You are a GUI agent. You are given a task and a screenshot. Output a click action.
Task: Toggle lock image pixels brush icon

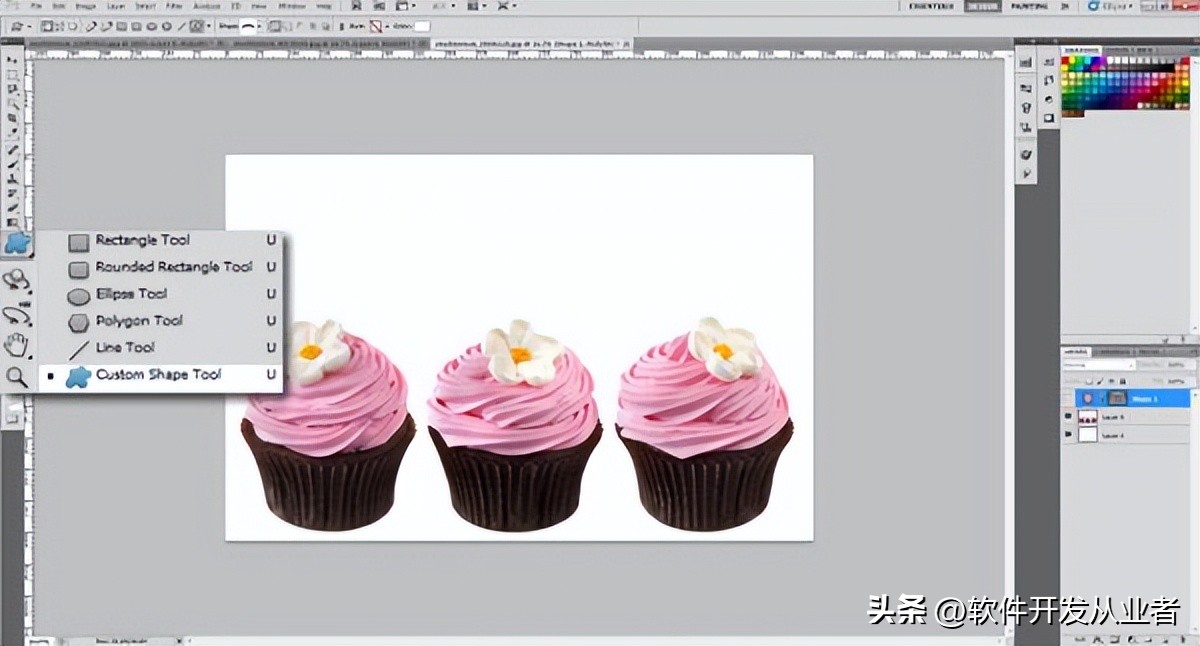point(1100,381)
